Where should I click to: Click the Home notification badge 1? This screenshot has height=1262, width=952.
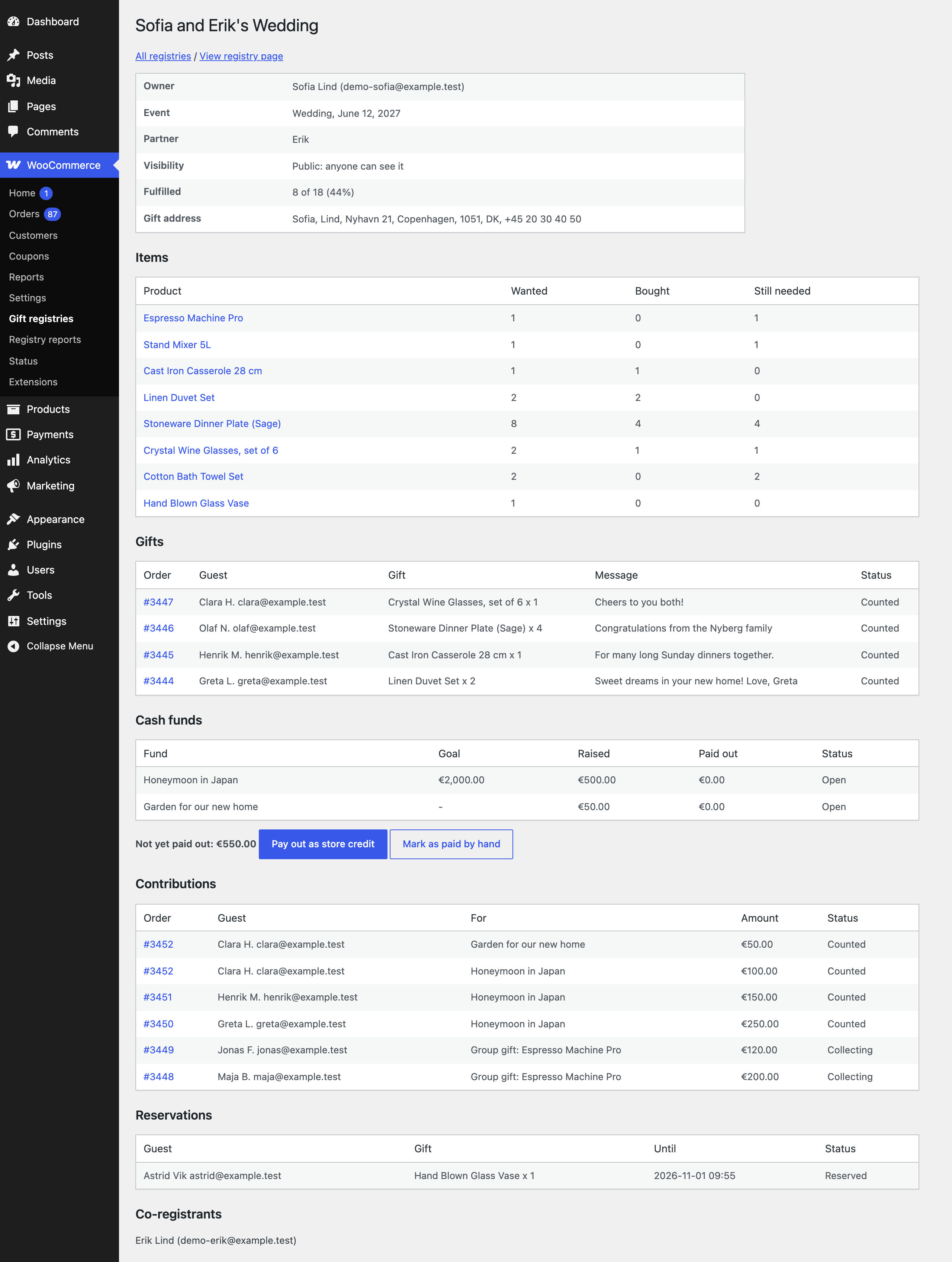(x=46, y=193)
